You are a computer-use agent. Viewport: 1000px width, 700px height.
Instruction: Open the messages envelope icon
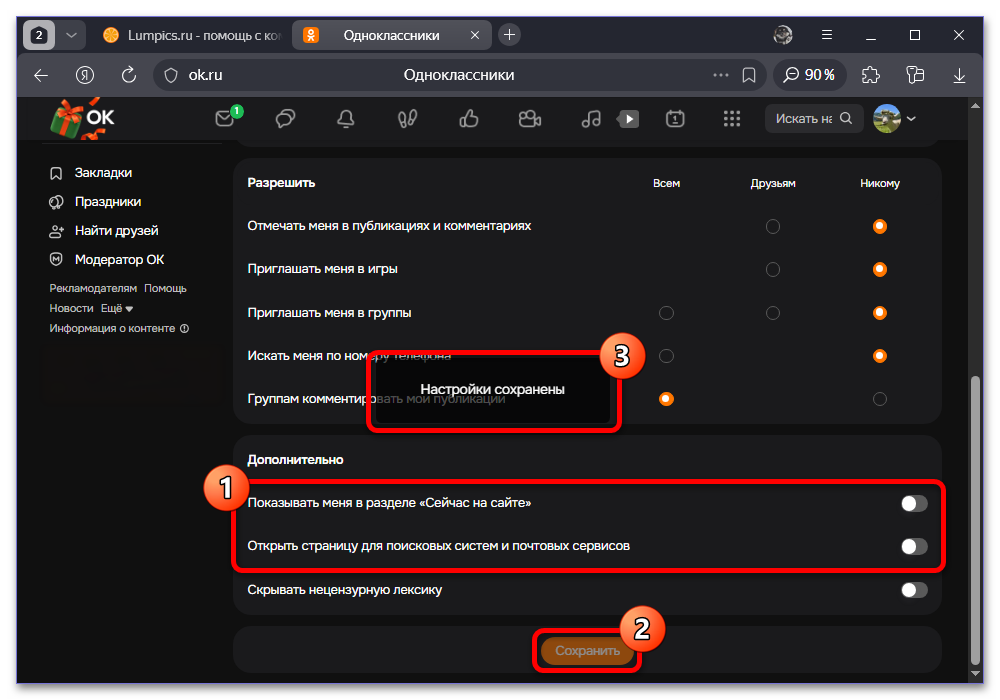225,119
